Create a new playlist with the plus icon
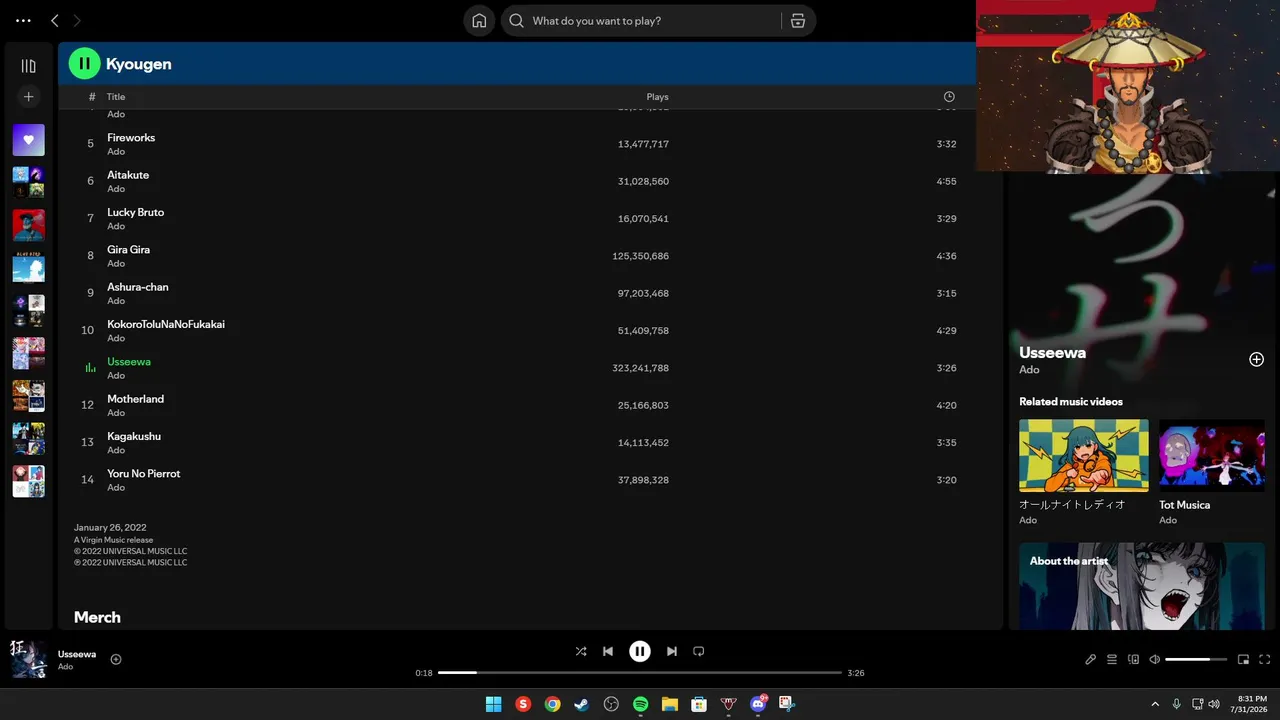 click(28, 97)
